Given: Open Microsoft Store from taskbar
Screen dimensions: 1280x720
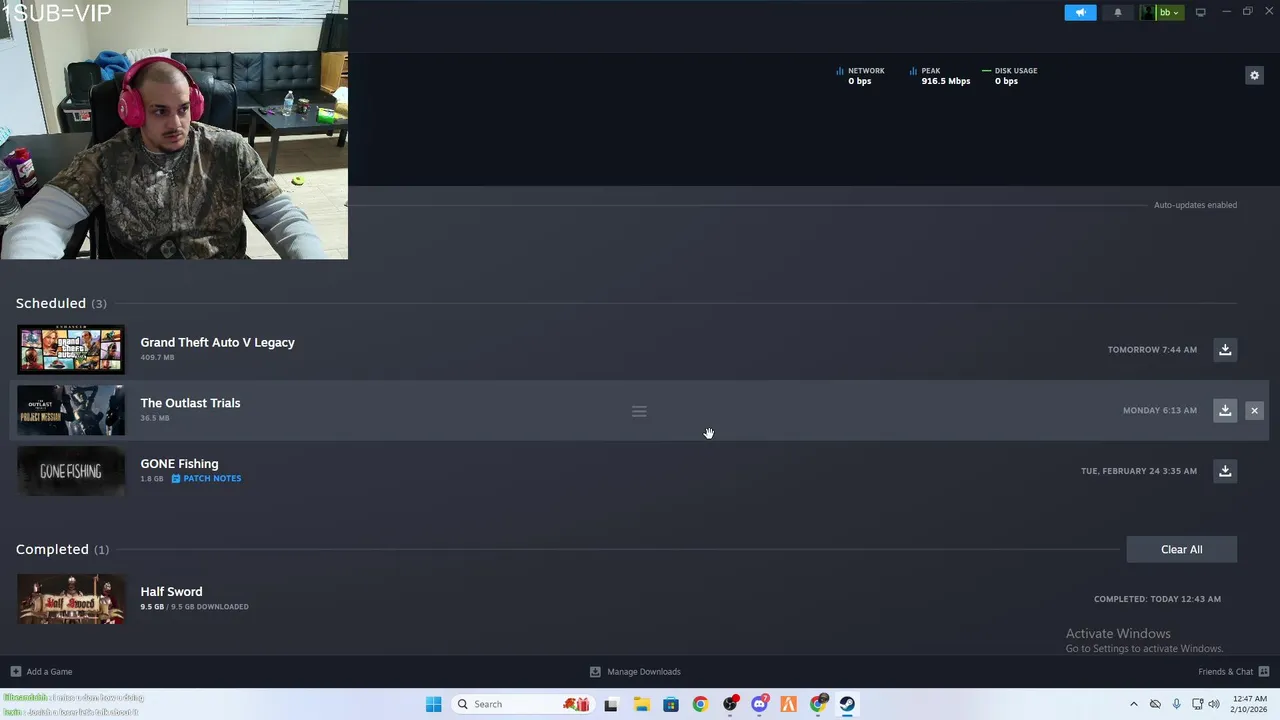Looking at the screenshot, I should pos(671,704).
